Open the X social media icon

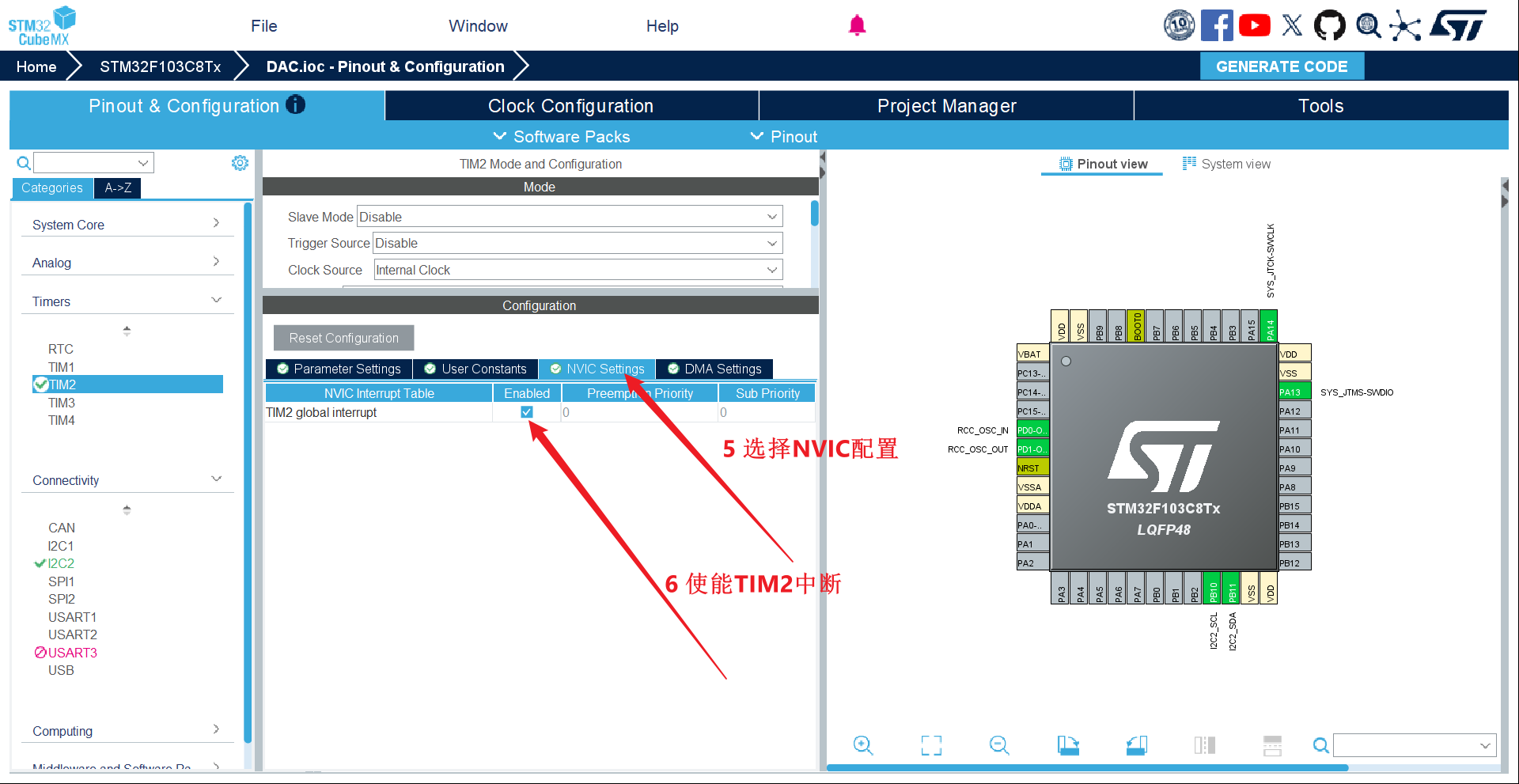(x=1292, y=25)
